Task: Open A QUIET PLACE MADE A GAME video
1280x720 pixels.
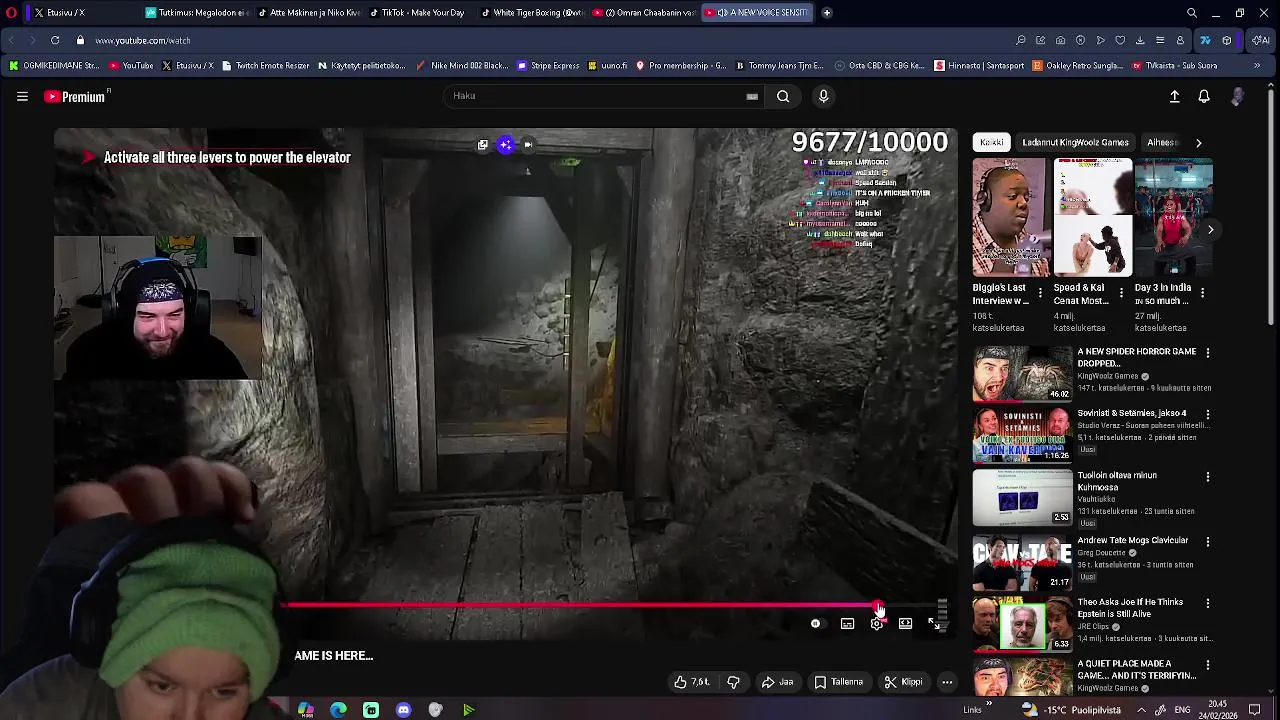Action: pyautogui.click(x=1022, y=675)
